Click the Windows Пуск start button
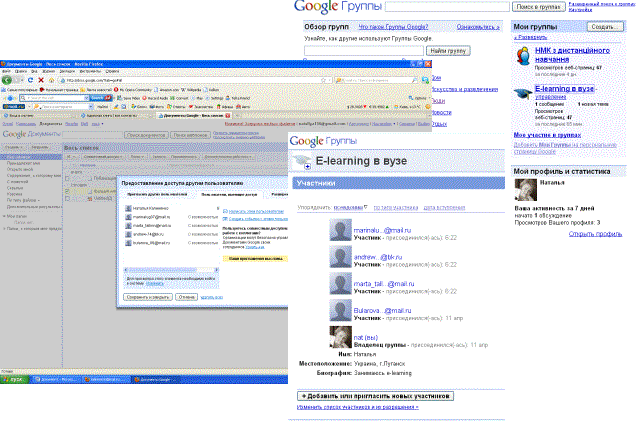The image size is (636, 421). (x=15, y=380)
